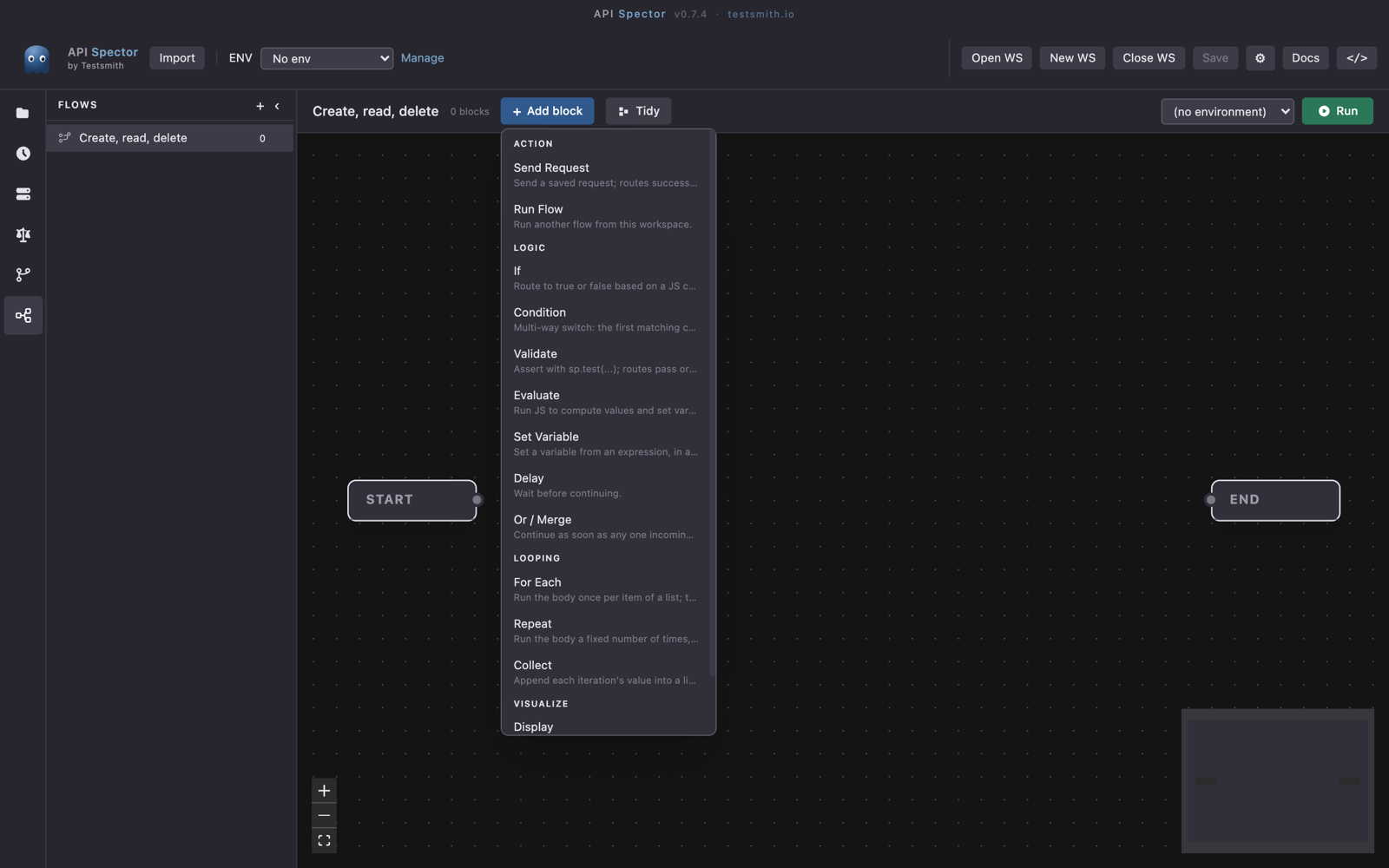Choose Send Request from block menu
The width and height of the screenshot is (1389, 868).
click(x=606, y=174)
